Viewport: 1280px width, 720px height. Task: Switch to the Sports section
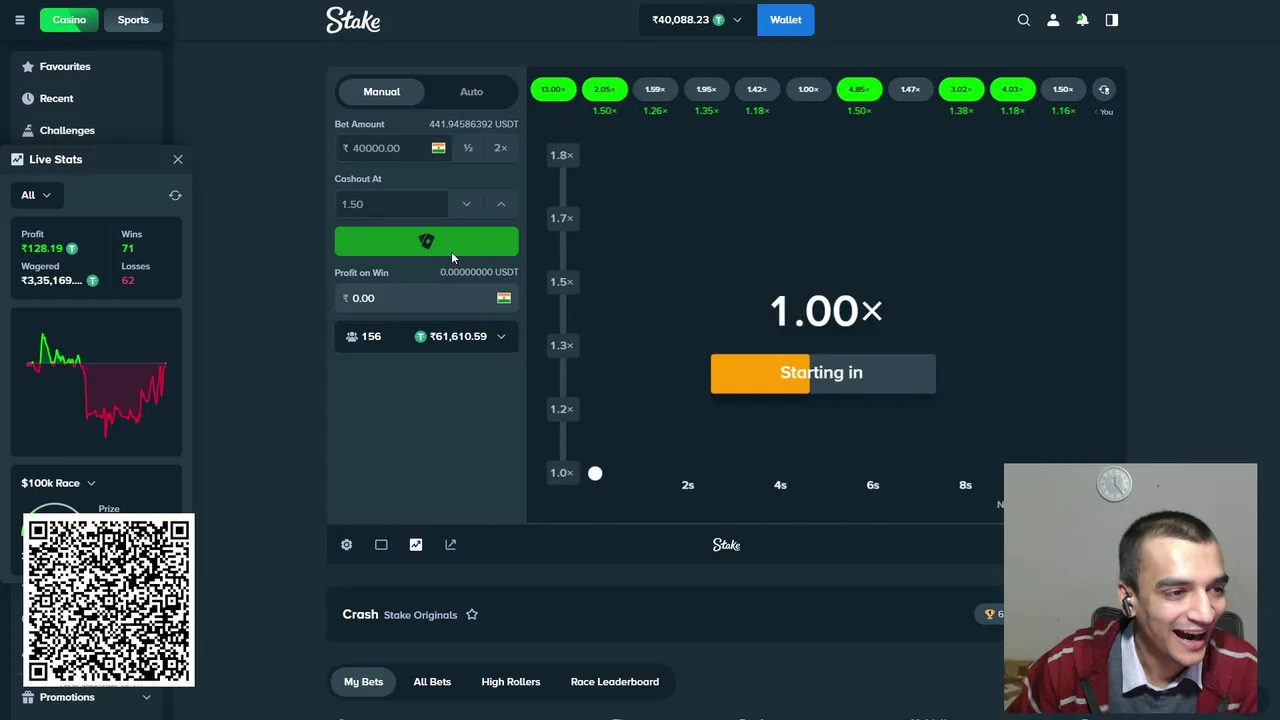(133, 20)
